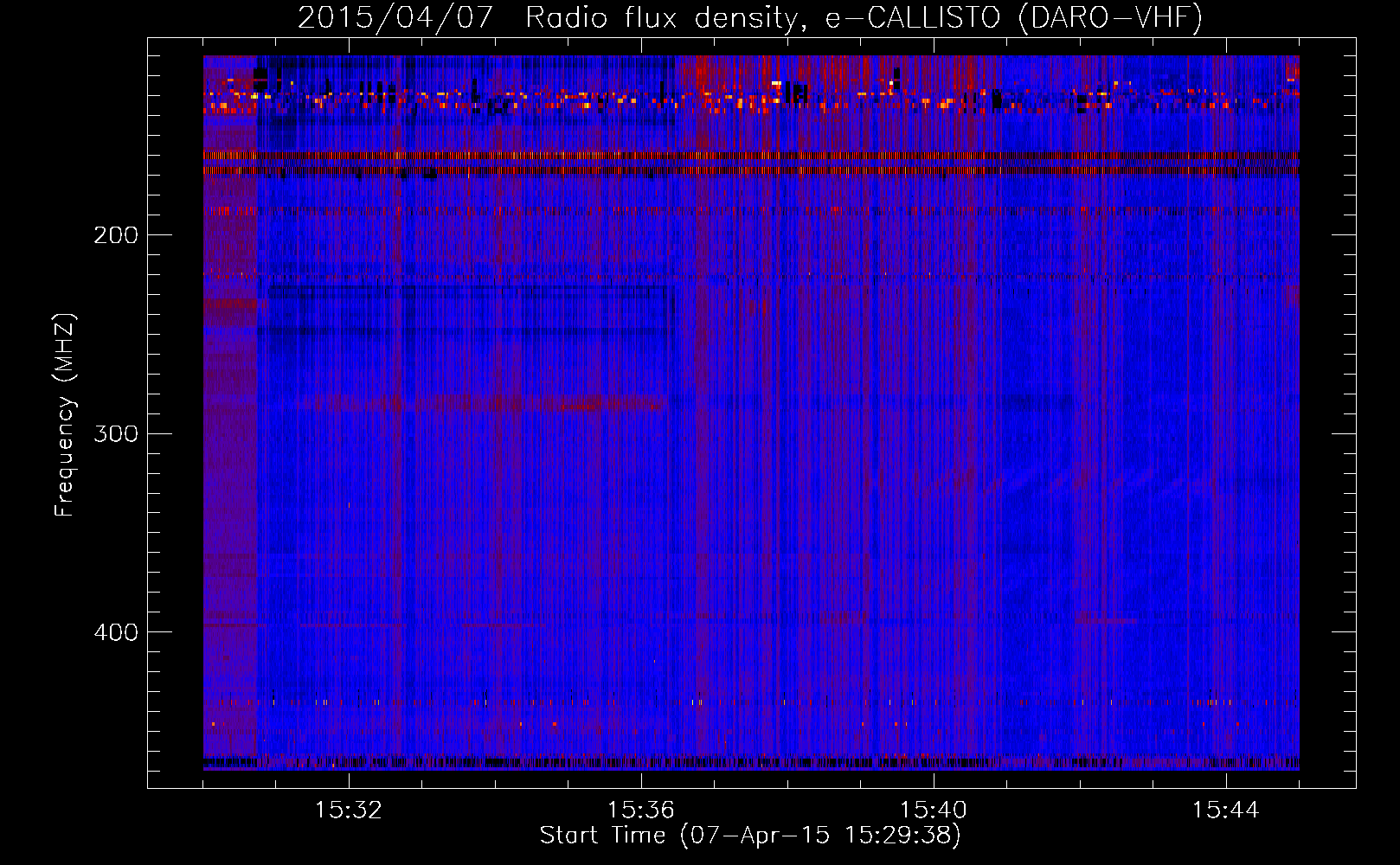The image size is (1400, 865).
Task: Click the 'Frequency (MHZ)' vertical axis title
Action: pos(65,415)
